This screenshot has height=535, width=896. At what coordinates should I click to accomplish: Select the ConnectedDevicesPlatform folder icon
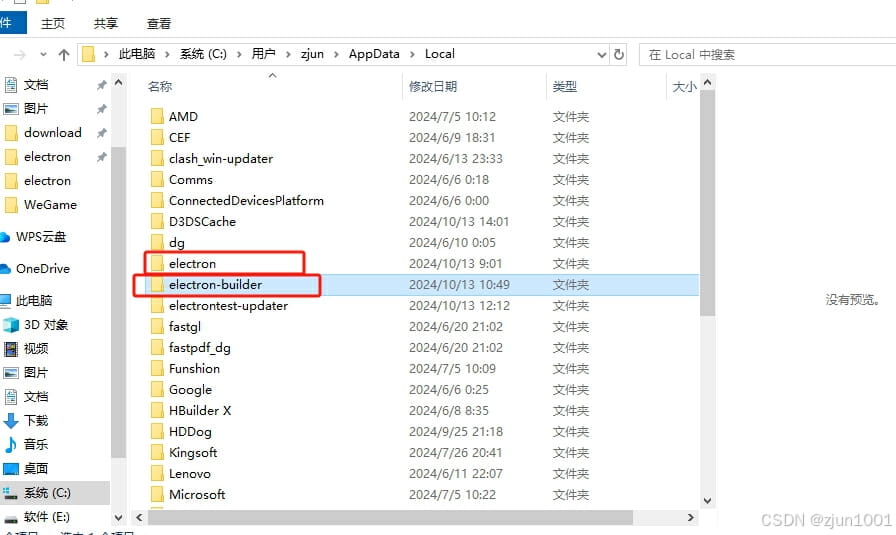click(157, 201)
